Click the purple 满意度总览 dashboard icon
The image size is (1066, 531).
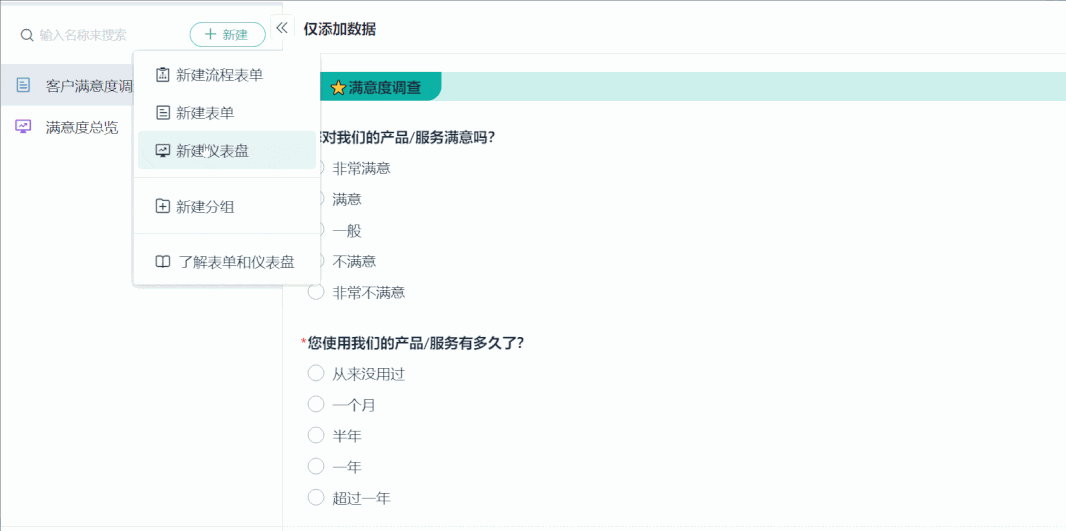pyautogui.click(x=23, y=126)
